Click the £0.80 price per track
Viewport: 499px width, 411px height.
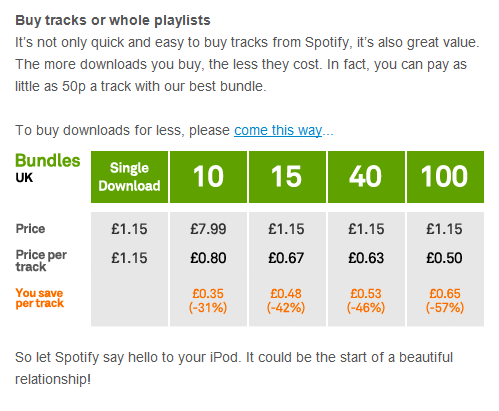pyautogui.click(x=208, y=258)
